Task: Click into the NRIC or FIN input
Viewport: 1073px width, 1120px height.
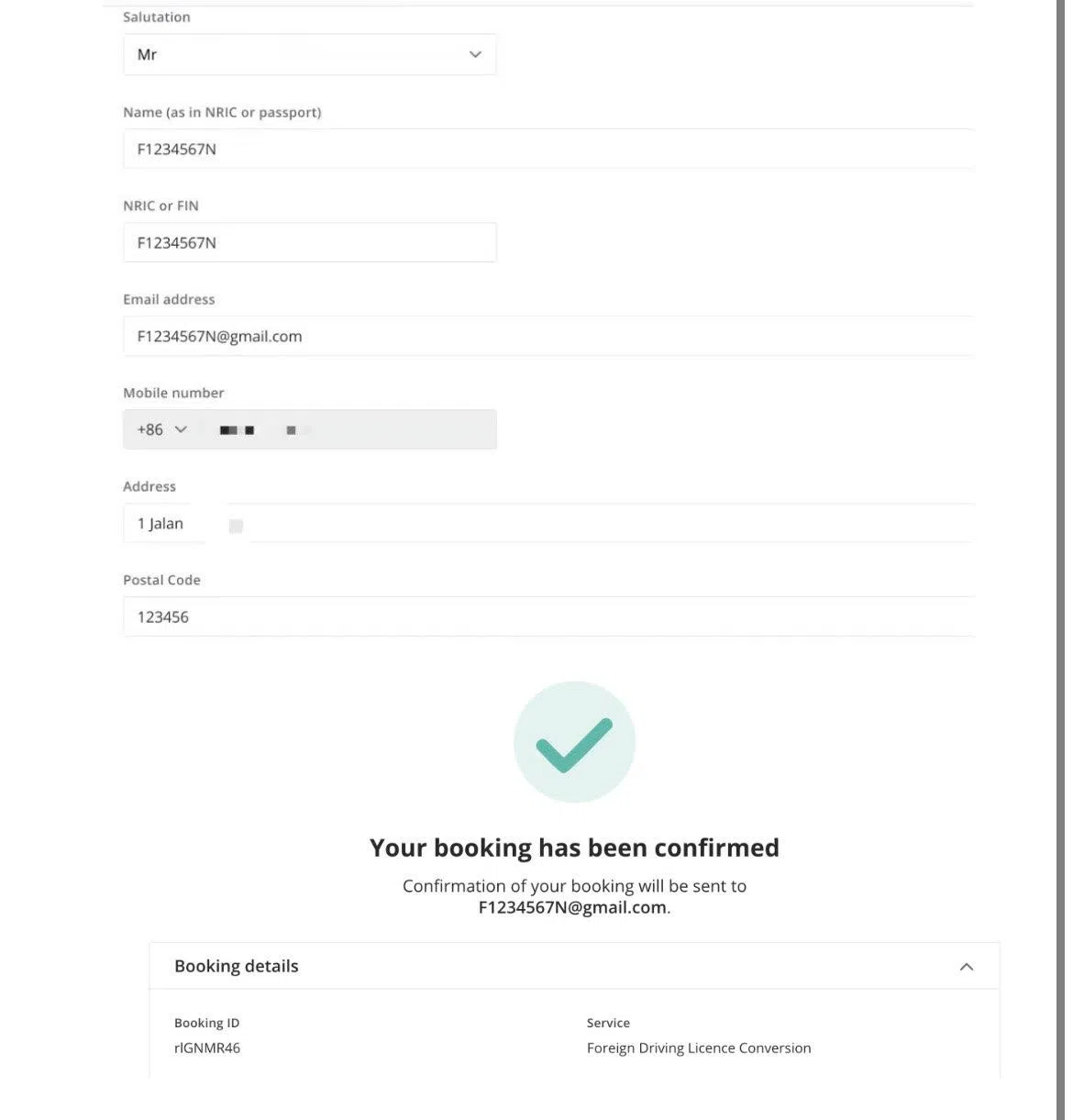Action: pyautogui.click(x=309, y=243)
